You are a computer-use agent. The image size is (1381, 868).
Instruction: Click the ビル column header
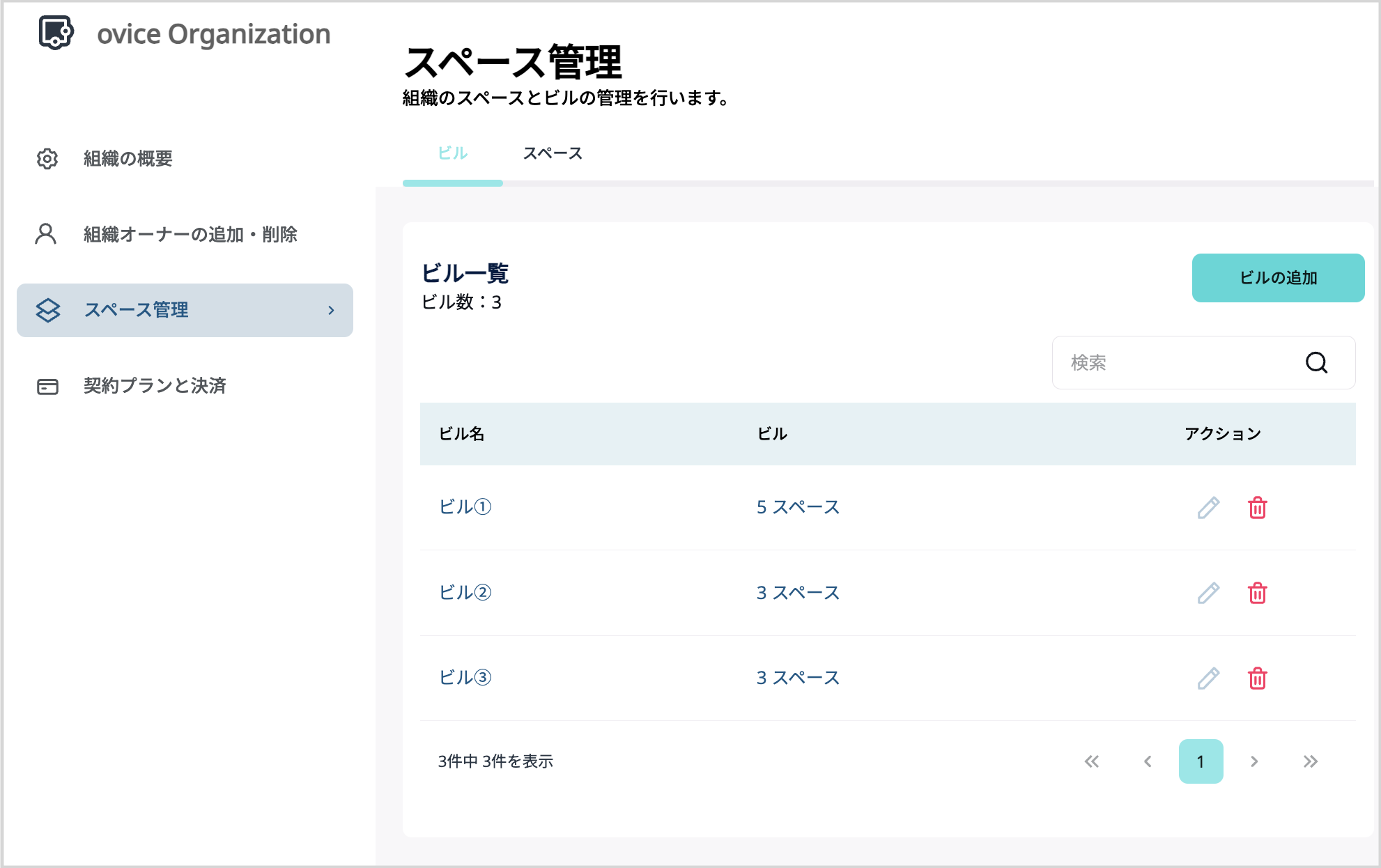coord(772,433)
